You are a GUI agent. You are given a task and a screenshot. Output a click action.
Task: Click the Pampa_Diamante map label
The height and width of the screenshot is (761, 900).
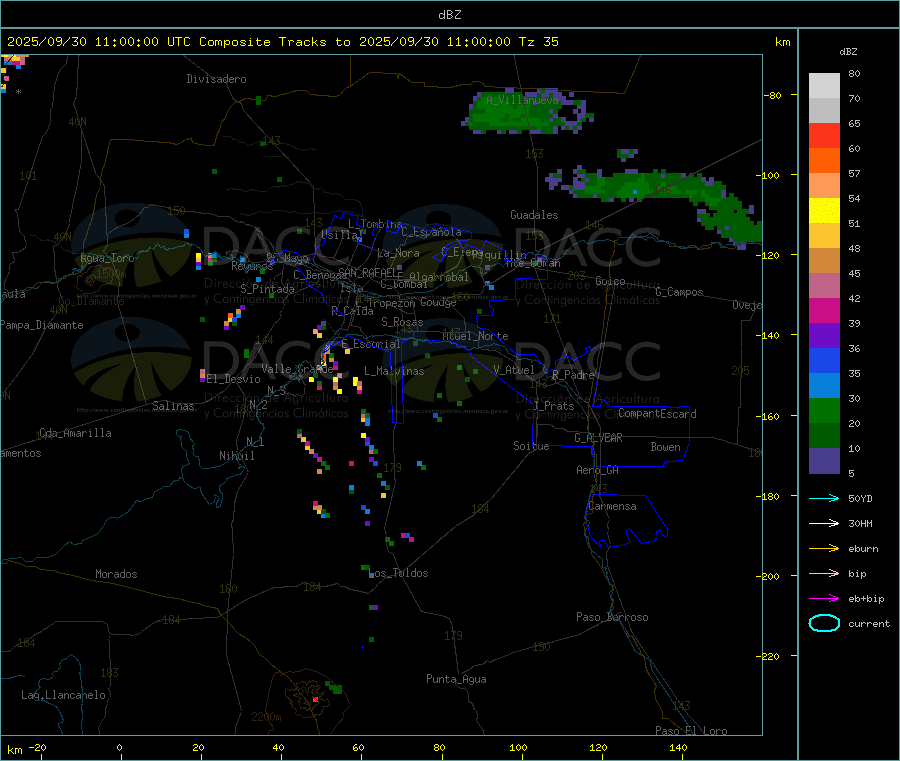[x=42, y=325]
